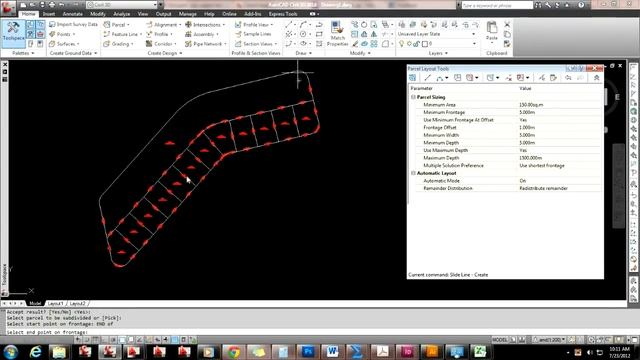The width and height of the screenshot is (640, 360).
Task: Click the Paste clipboard button
Action: point(492,32)
